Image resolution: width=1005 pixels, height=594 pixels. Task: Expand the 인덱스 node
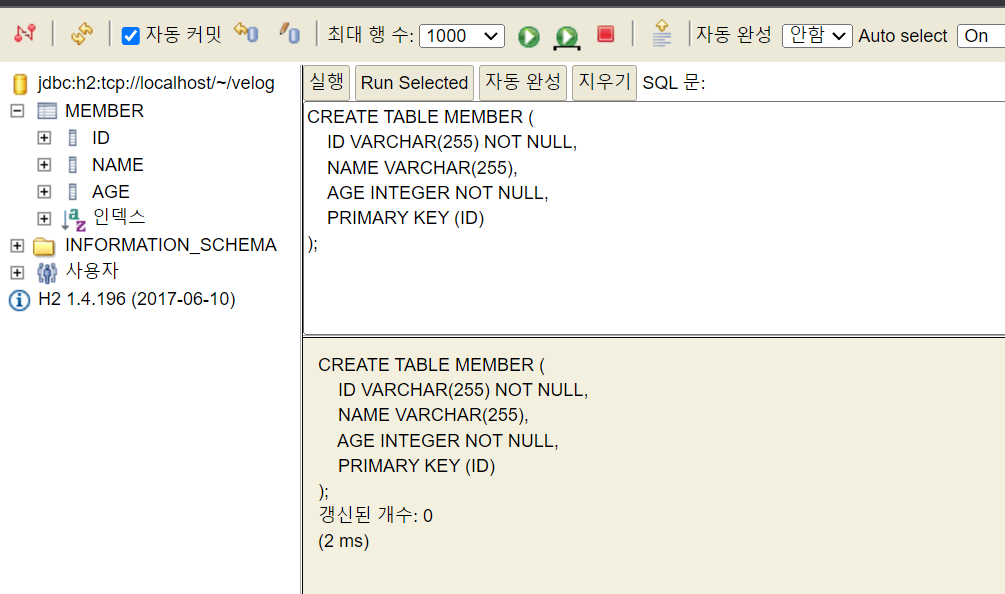pos(44,219)
